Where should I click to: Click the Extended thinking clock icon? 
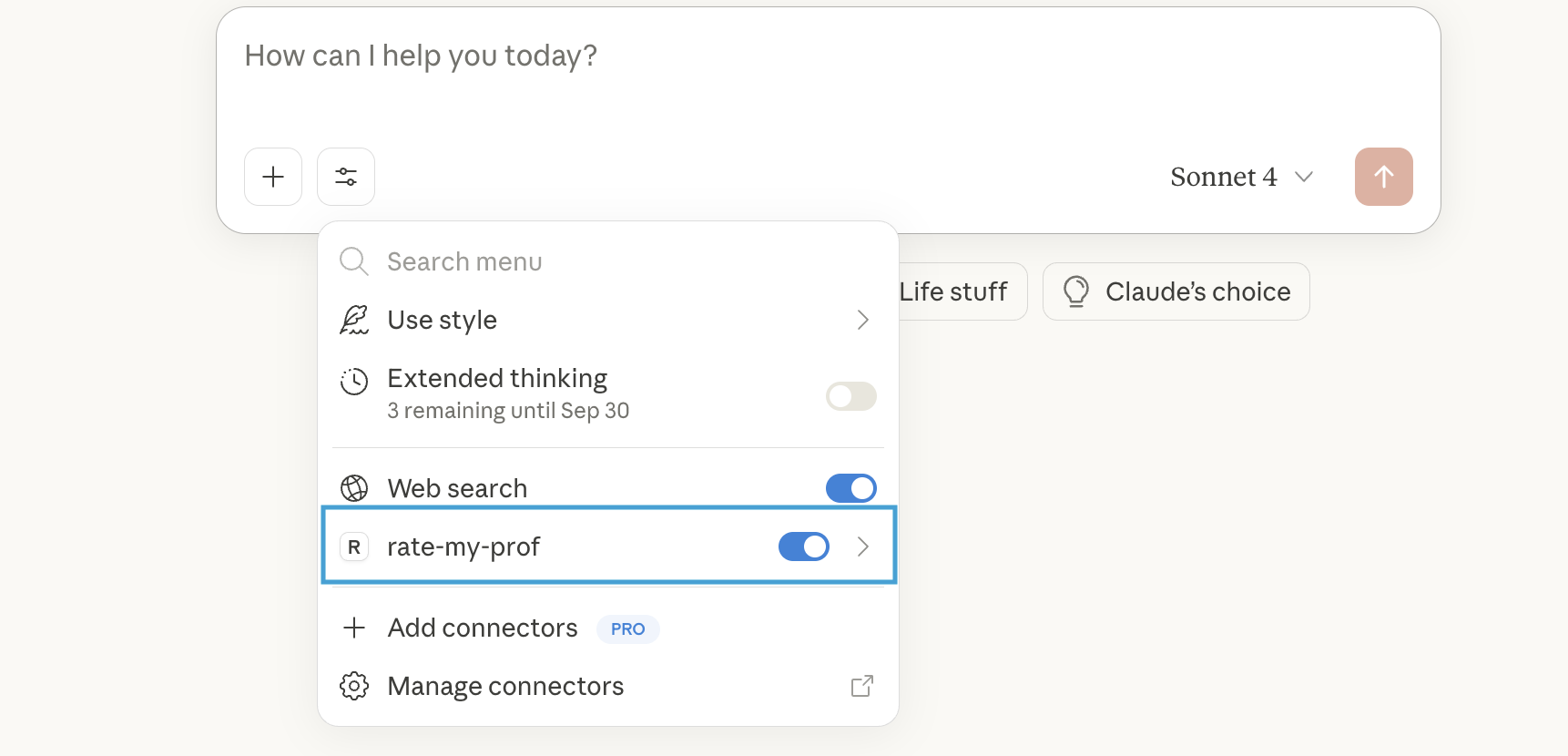tap(354, 381)
